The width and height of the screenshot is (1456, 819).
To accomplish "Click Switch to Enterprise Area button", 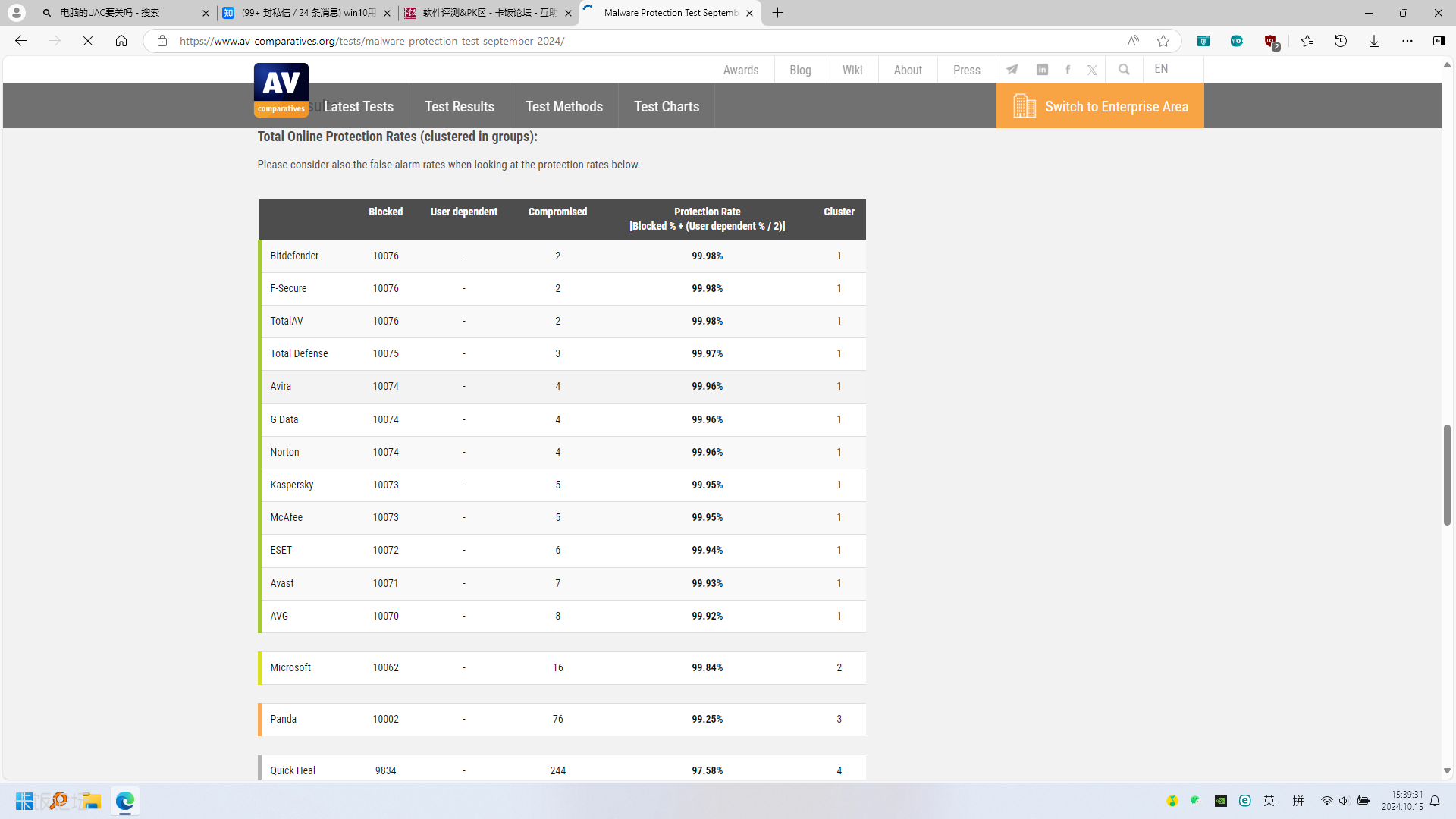I will point(1100,106).
